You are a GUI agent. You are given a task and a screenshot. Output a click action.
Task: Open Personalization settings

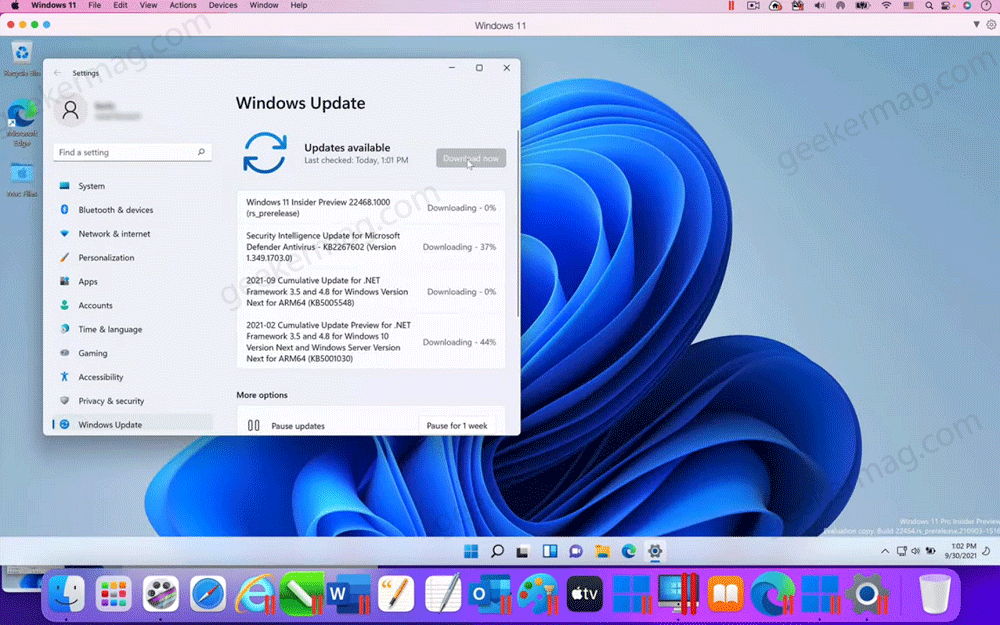coord(133,258)
